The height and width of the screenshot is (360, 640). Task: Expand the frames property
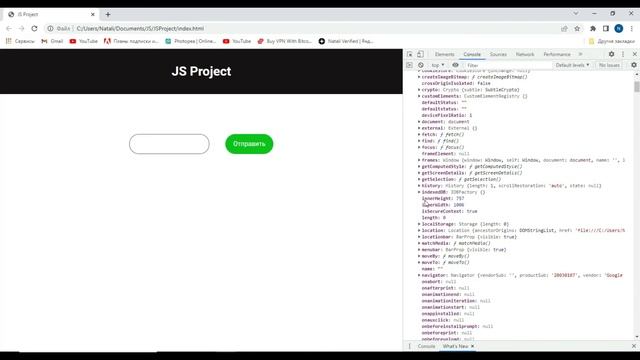coord(419,160)
